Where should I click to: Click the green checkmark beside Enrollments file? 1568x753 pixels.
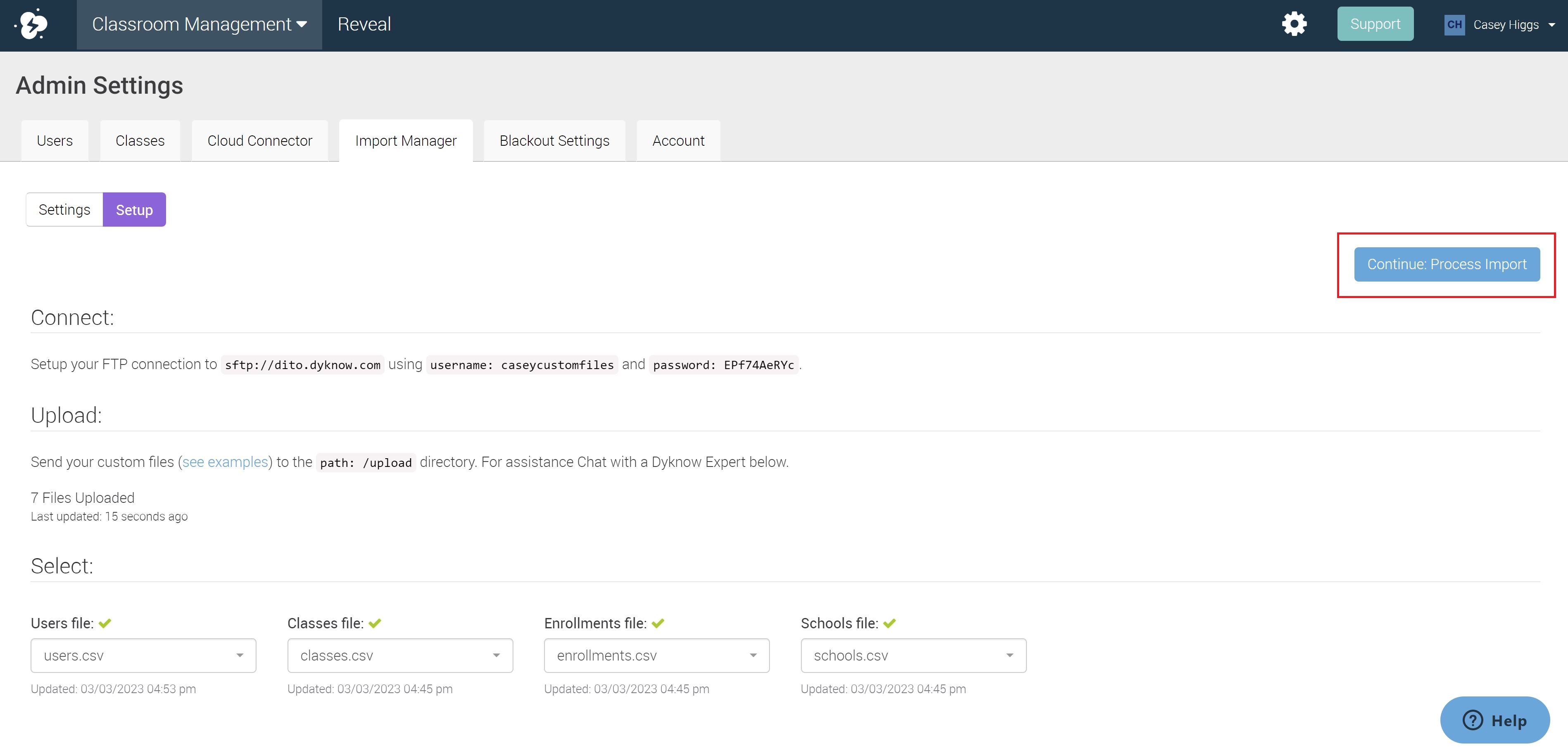pyautogui.click(x=658, y=623)
